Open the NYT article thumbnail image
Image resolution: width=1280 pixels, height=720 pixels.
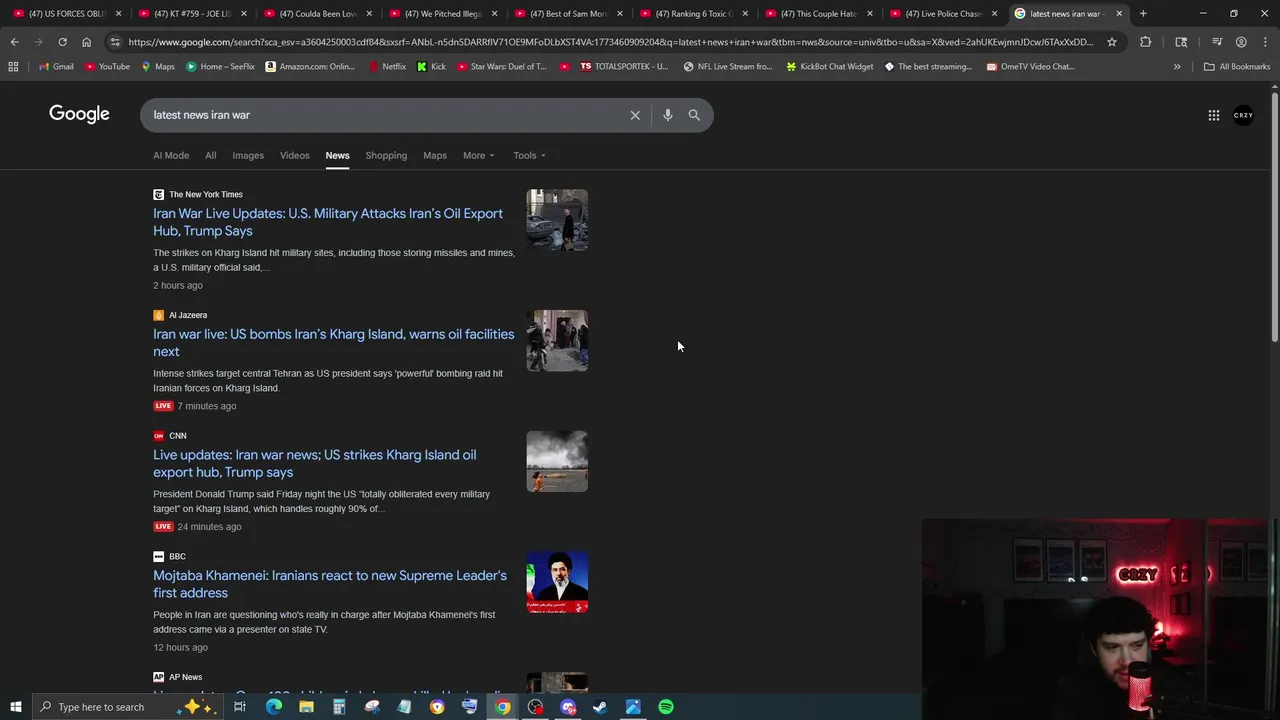point(557,220)
